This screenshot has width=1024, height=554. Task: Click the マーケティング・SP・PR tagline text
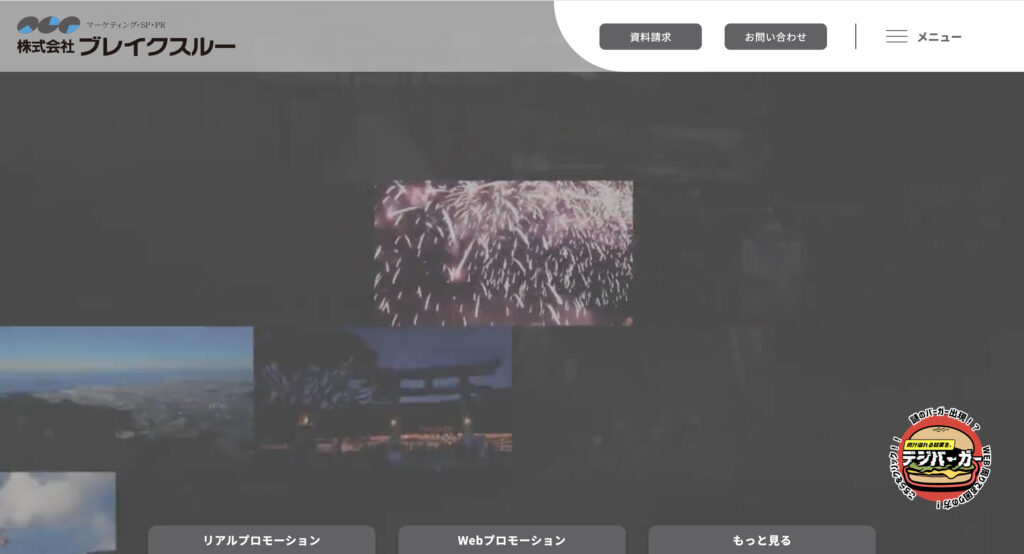point(126,25)
